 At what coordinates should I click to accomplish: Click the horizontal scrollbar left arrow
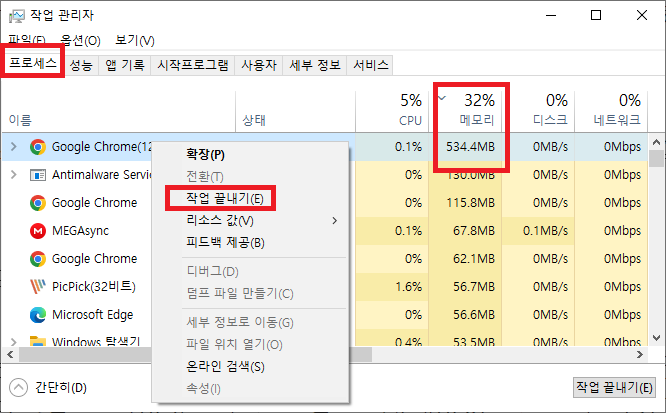coord(10,354)
